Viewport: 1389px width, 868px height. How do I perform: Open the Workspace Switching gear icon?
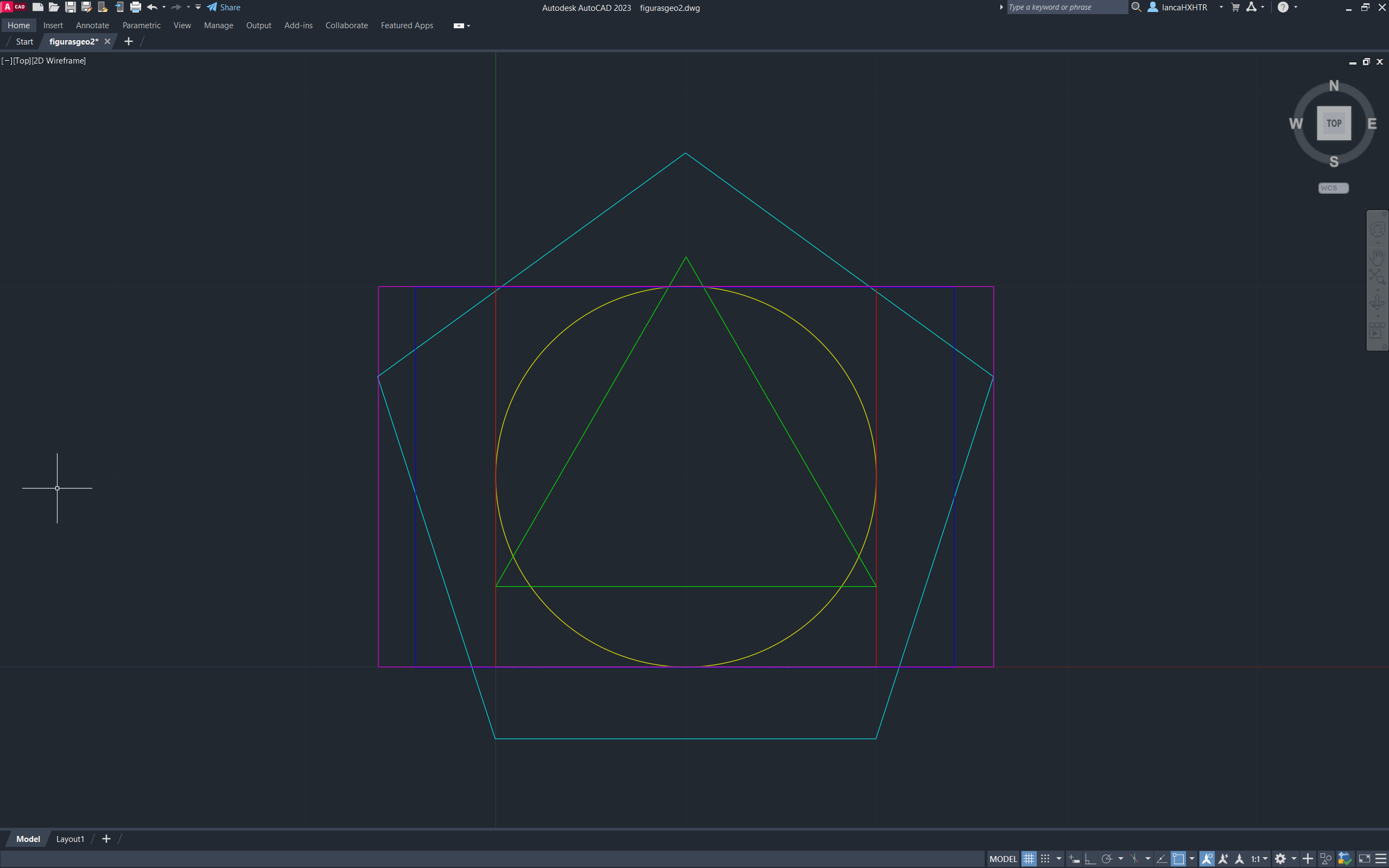pos(1280,859)
